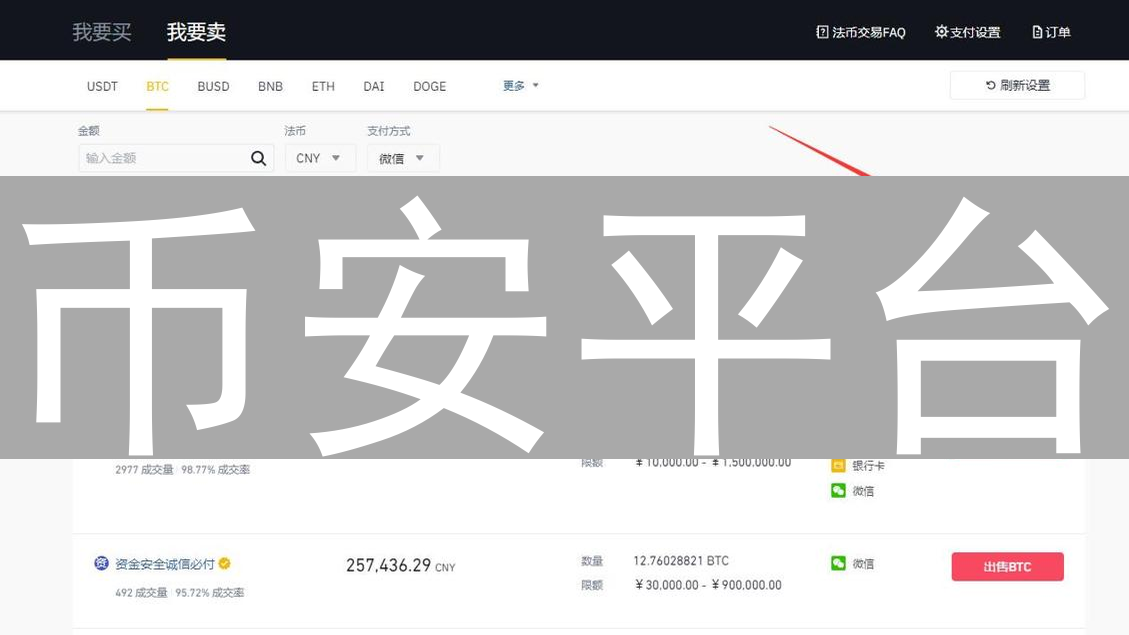Select the BNB coin tab

(x=270, y=86)
